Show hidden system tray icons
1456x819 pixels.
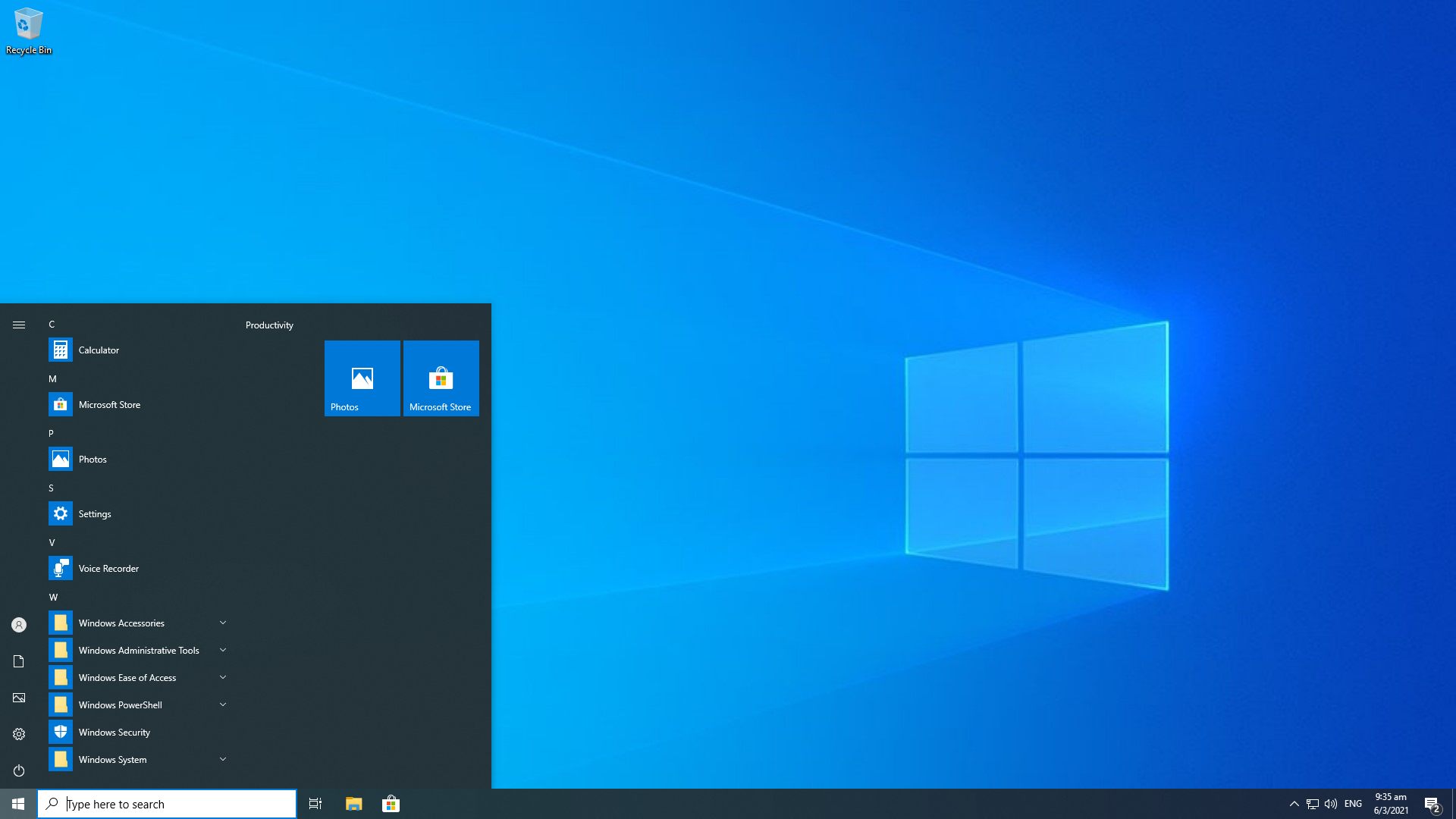click(x=1294, y=804)
